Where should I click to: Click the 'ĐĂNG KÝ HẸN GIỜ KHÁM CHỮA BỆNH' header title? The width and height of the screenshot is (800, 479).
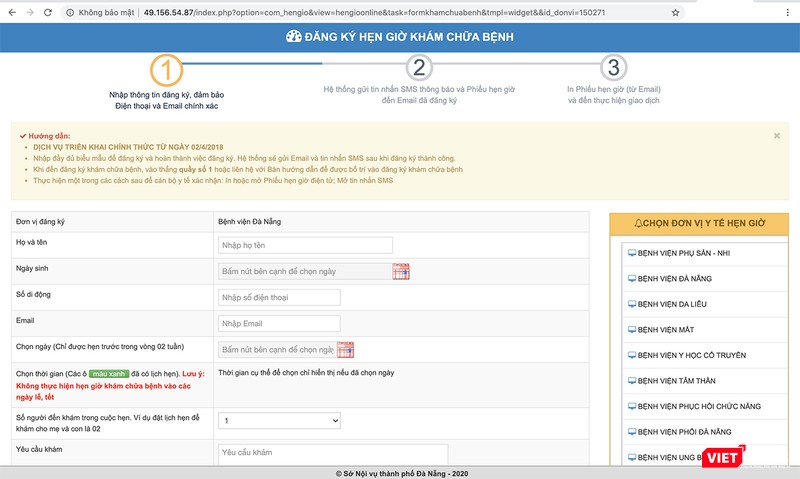click(409, 37)
